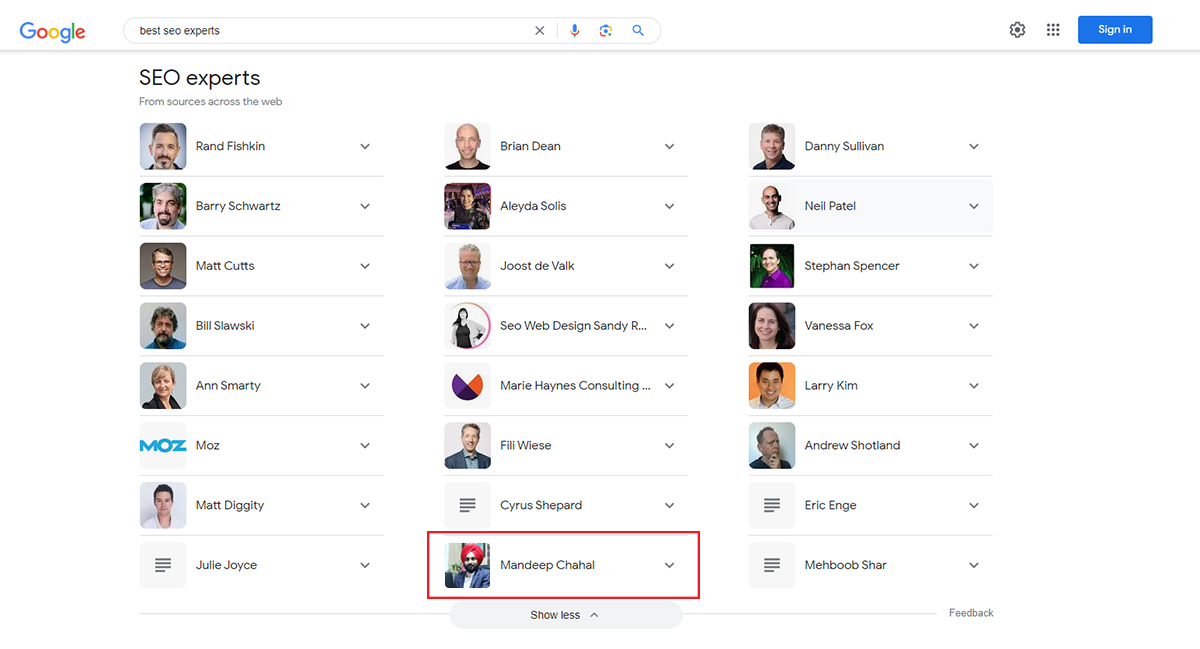Select the 'Seo Web Design Sandy R...' name
This screenshot has height=649, width=1200.
[x=573, y=326]
